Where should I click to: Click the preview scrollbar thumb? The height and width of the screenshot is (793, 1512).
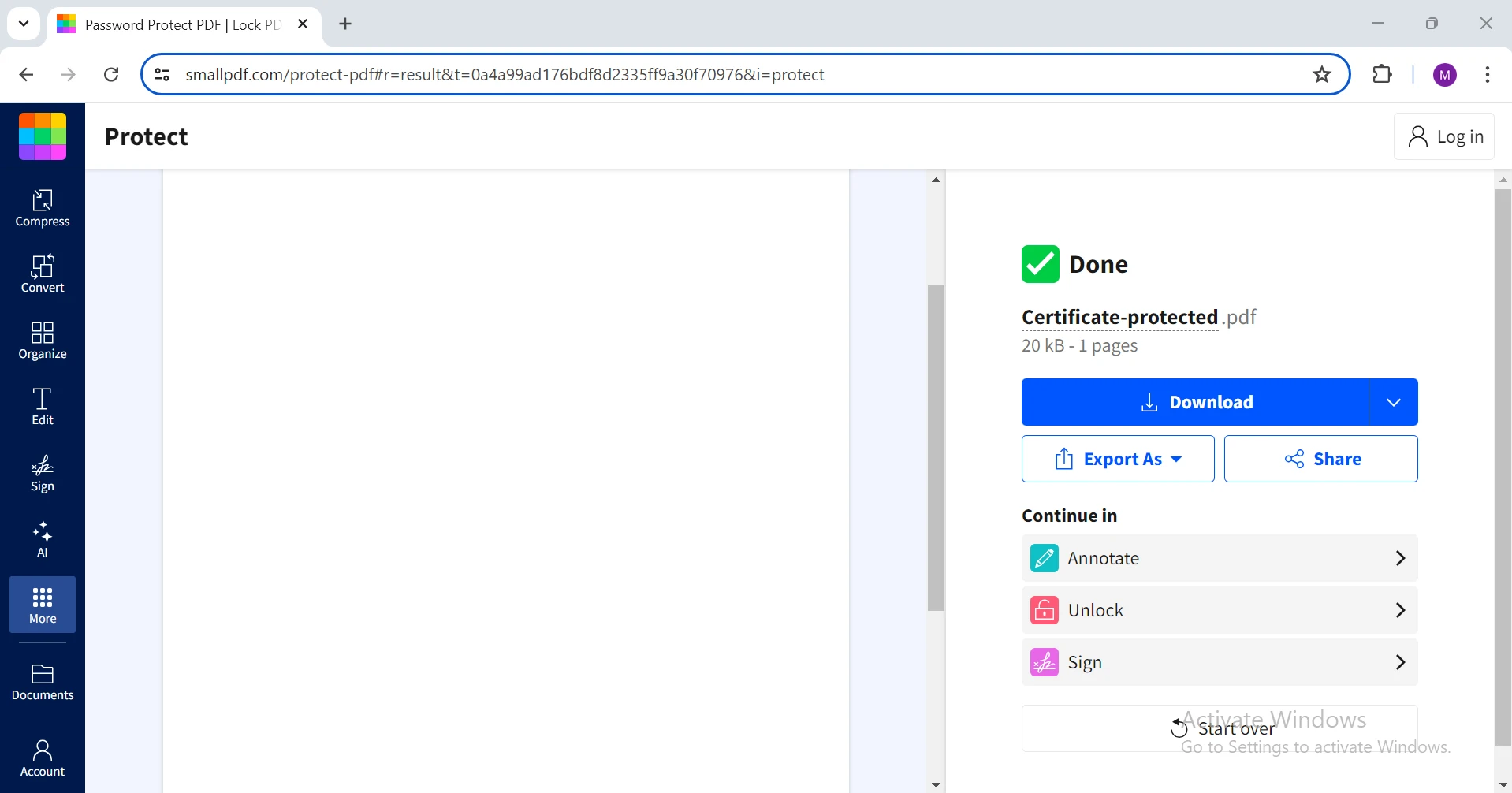[x=936, y=448]
